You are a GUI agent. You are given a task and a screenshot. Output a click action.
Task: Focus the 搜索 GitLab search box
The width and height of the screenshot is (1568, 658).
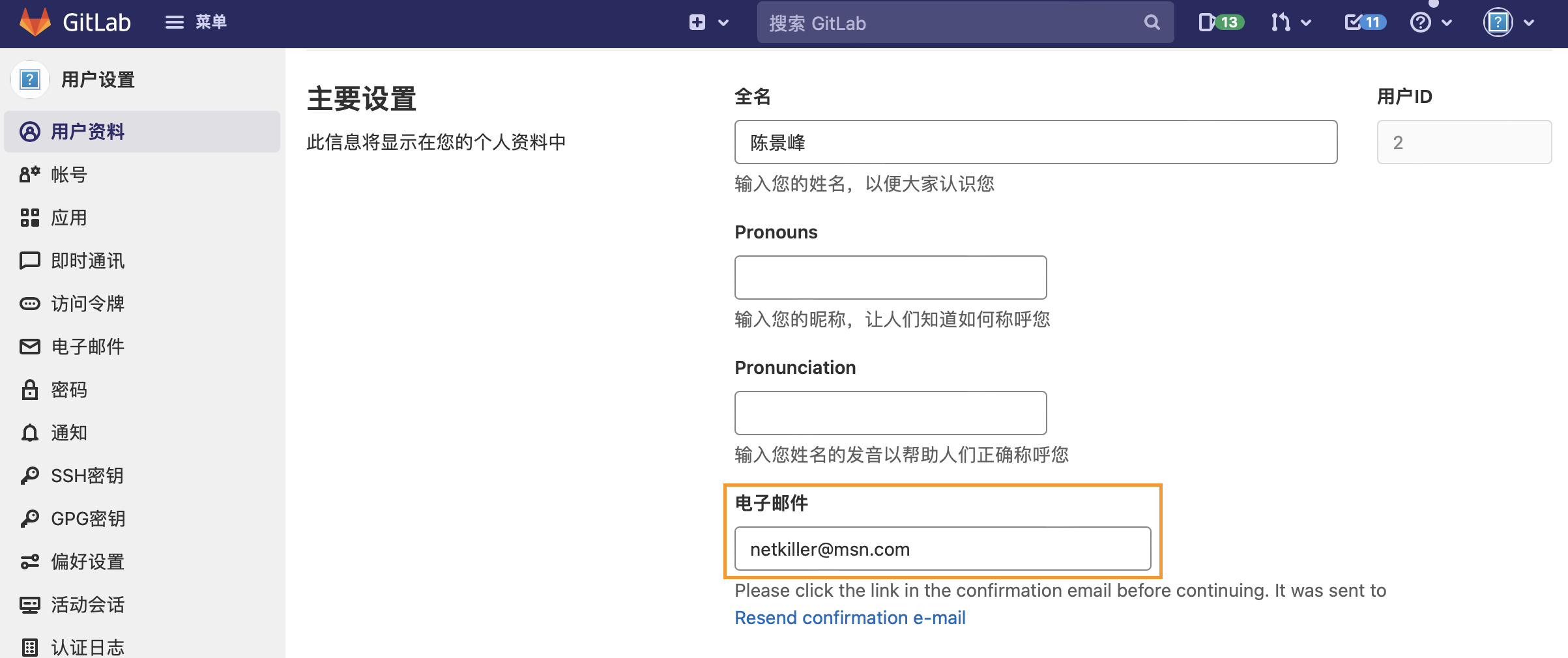pyautogui.click(x=965, y=23)
